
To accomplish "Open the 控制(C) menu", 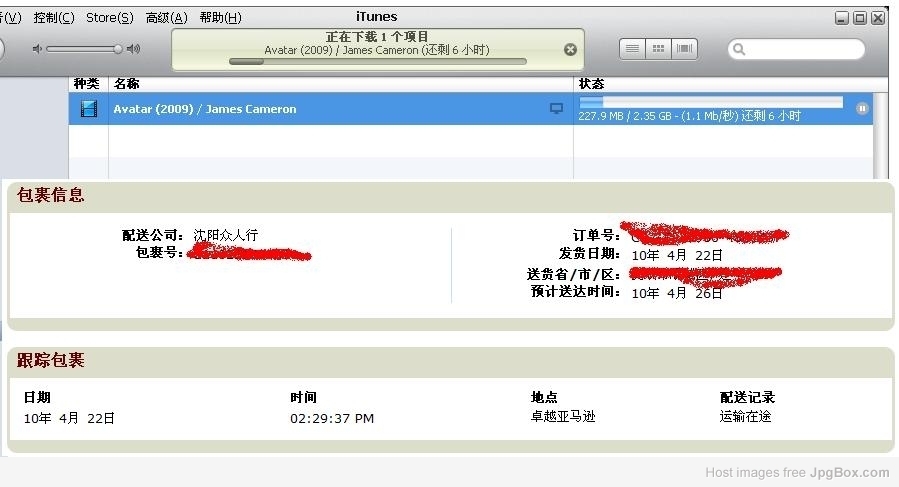I will point(53,18).
